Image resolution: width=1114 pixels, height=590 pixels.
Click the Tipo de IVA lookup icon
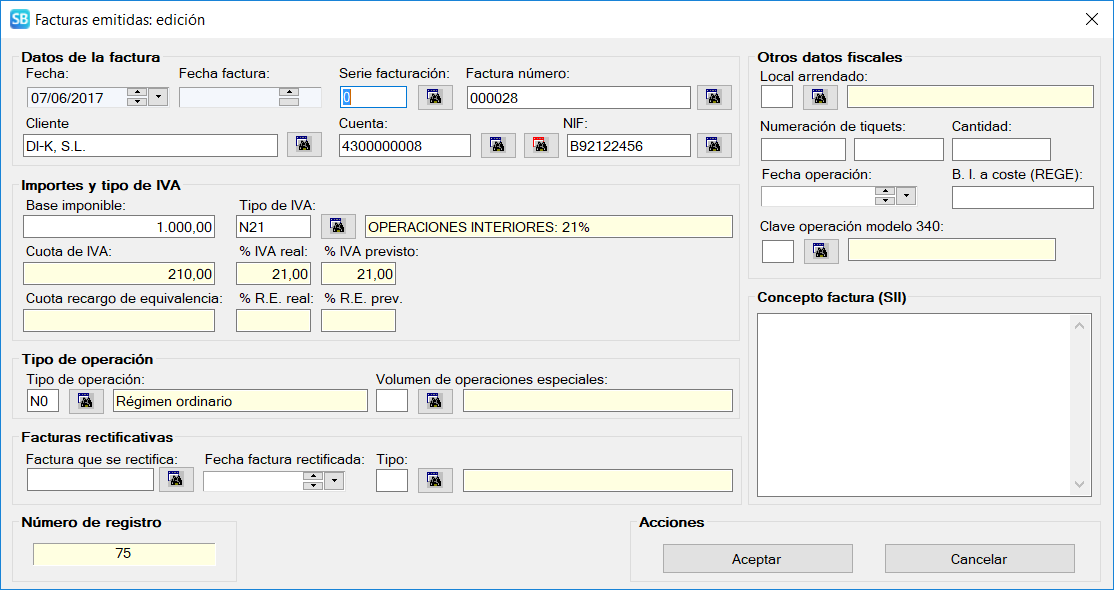pyautogui.click(x=338, y=226)
